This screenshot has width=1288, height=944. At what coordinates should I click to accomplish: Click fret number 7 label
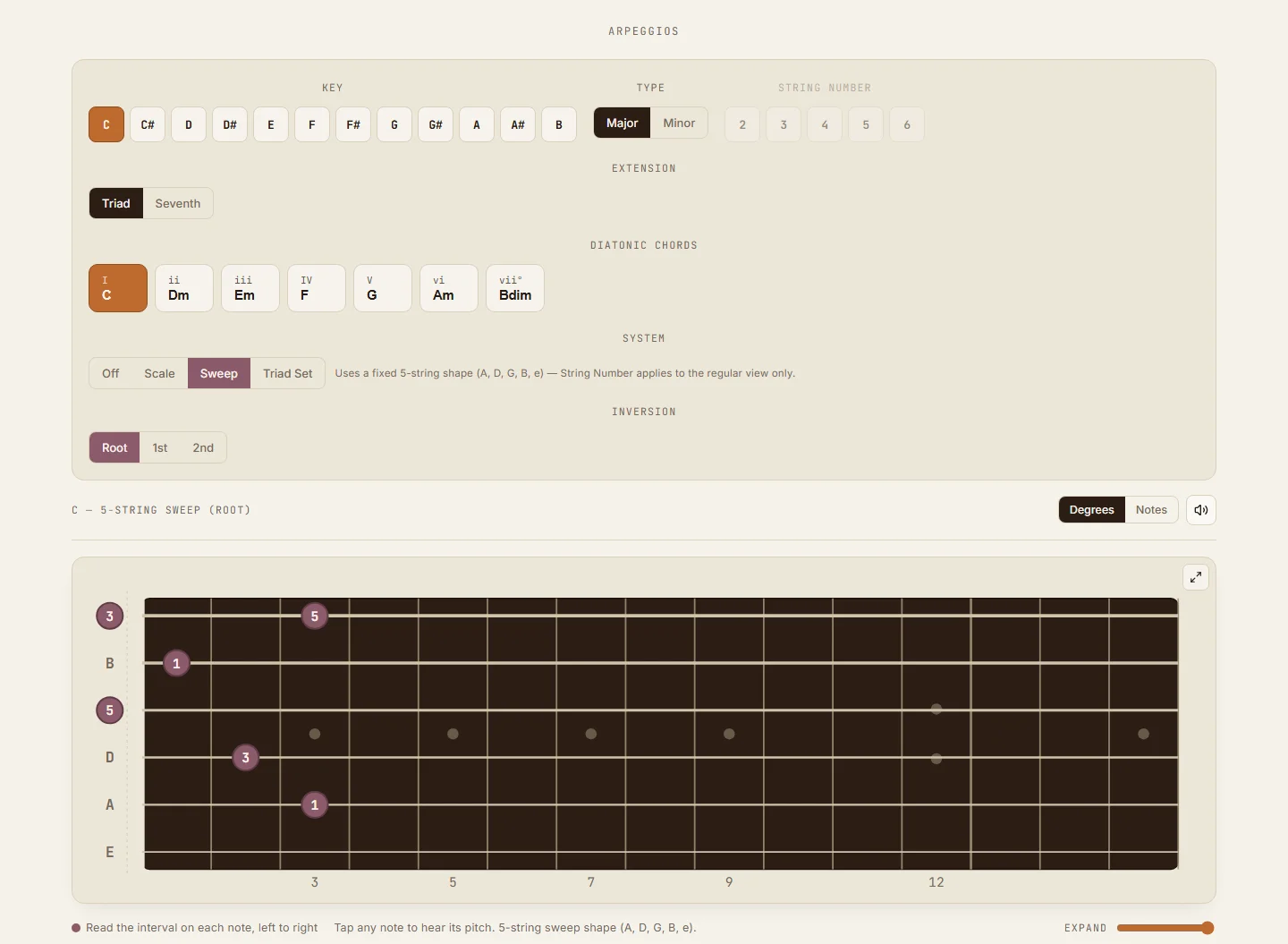[591, 882]
